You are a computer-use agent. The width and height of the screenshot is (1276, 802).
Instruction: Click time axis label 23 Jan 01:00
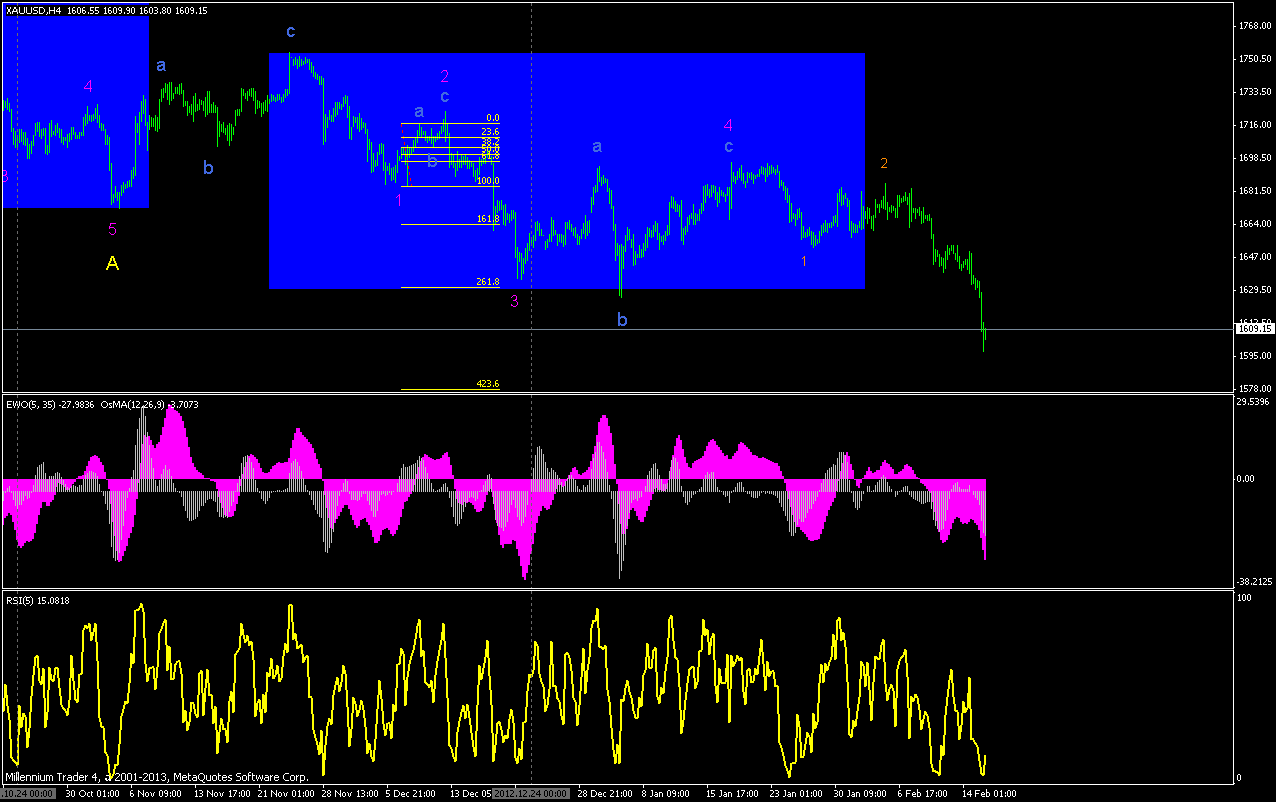(x=795, y=794)
